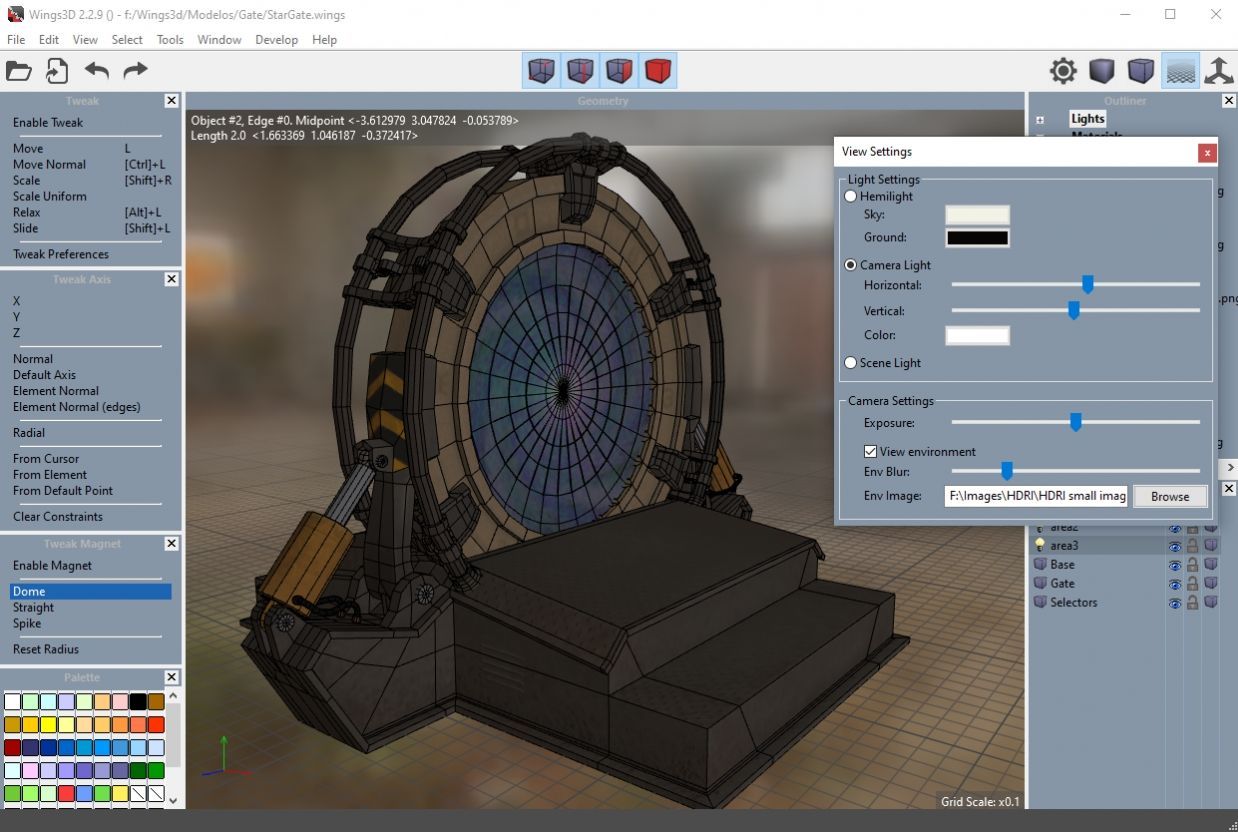Toggle the axes display icon
Viewport: 1238px width, 832px height.
[x=1219, y=70]
